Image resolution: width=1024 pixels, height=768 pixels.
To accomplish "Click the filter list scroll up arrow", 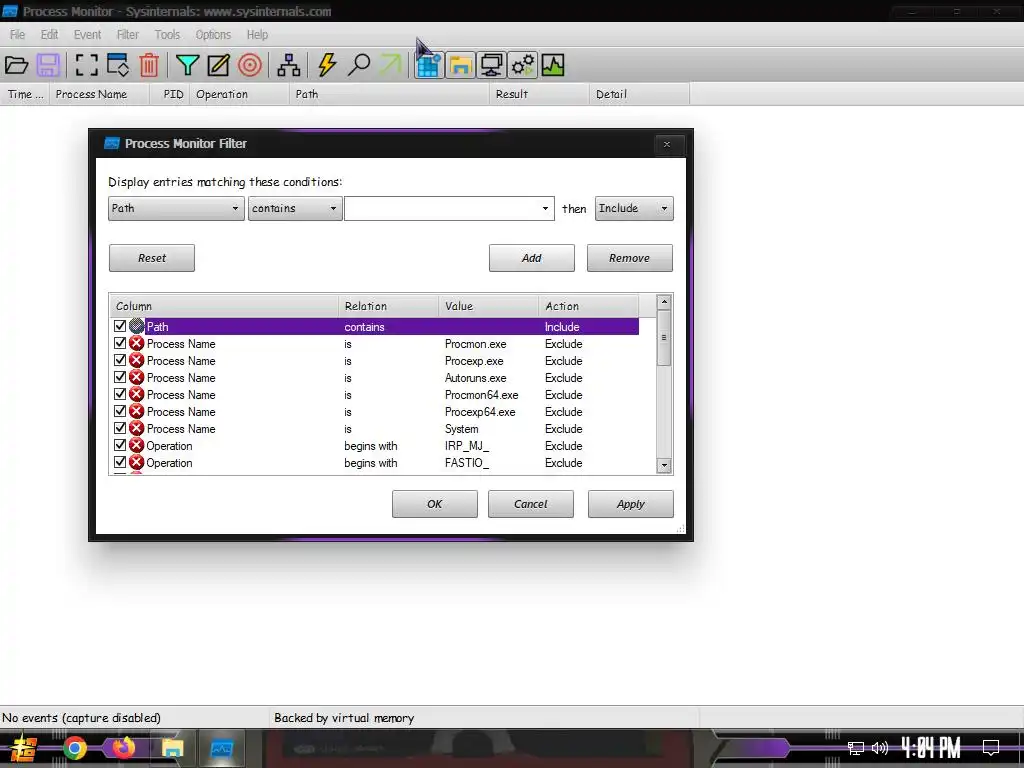I will (664, 302).
